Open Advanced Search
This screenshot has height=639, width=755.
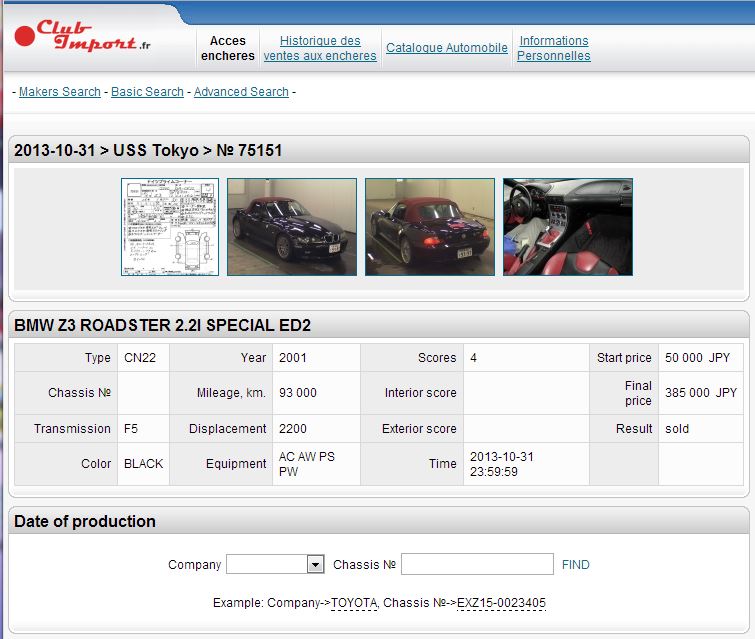(x=241, y=92)
